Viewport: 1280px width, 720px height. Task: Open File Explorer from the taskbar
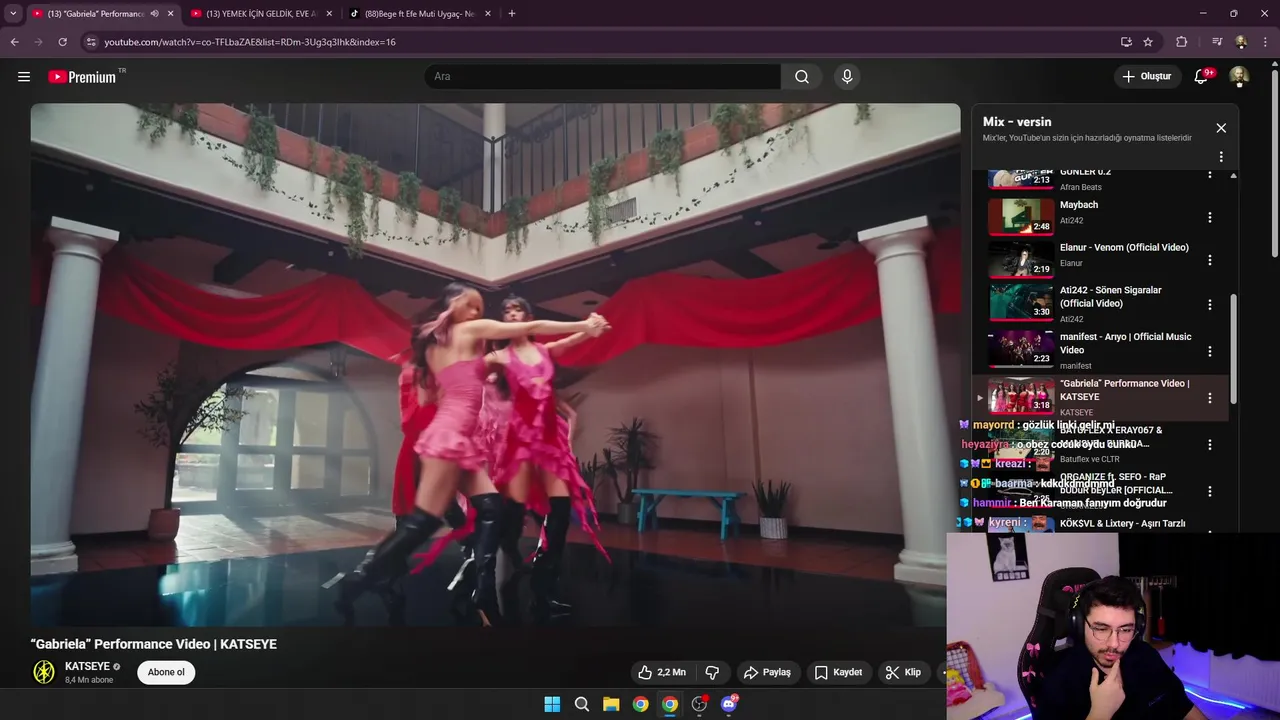pos(611,704)
